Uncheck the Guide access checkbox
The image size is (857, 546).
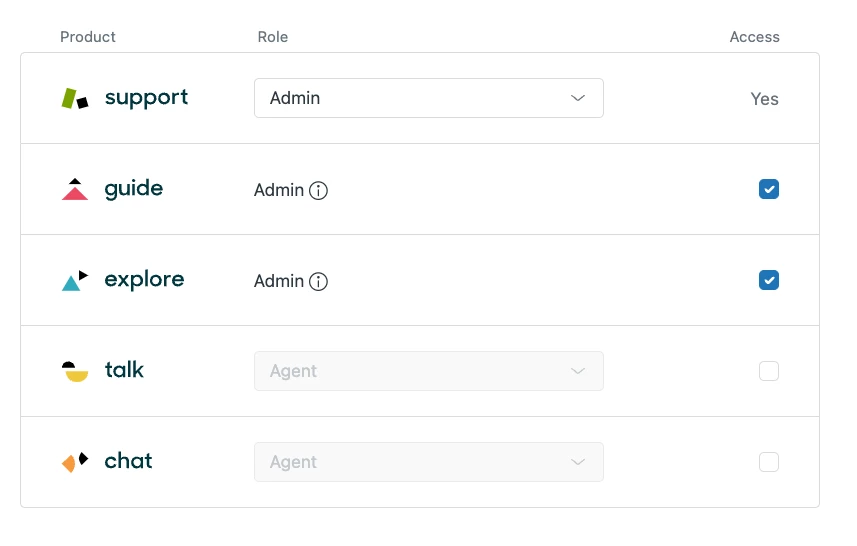click(768, 189)
